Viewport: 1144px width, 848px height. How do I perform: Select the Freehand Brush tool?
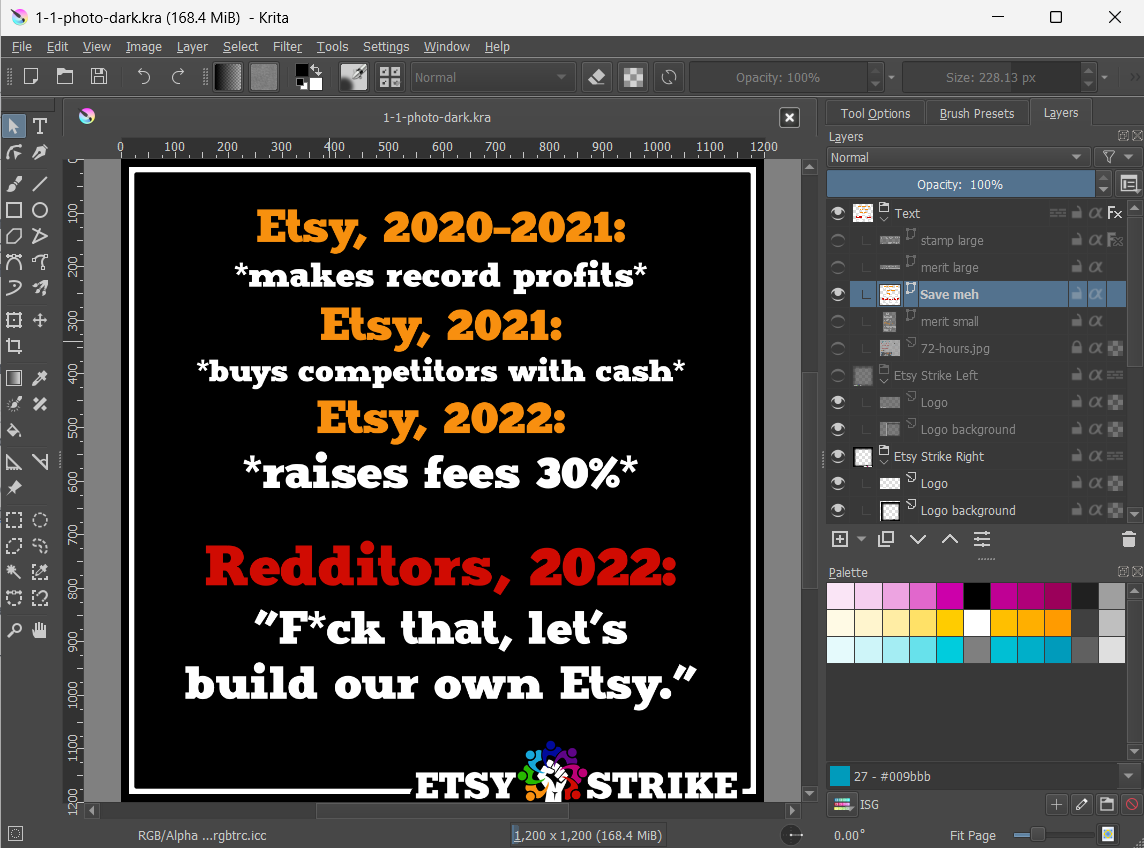tap(14, 183)
